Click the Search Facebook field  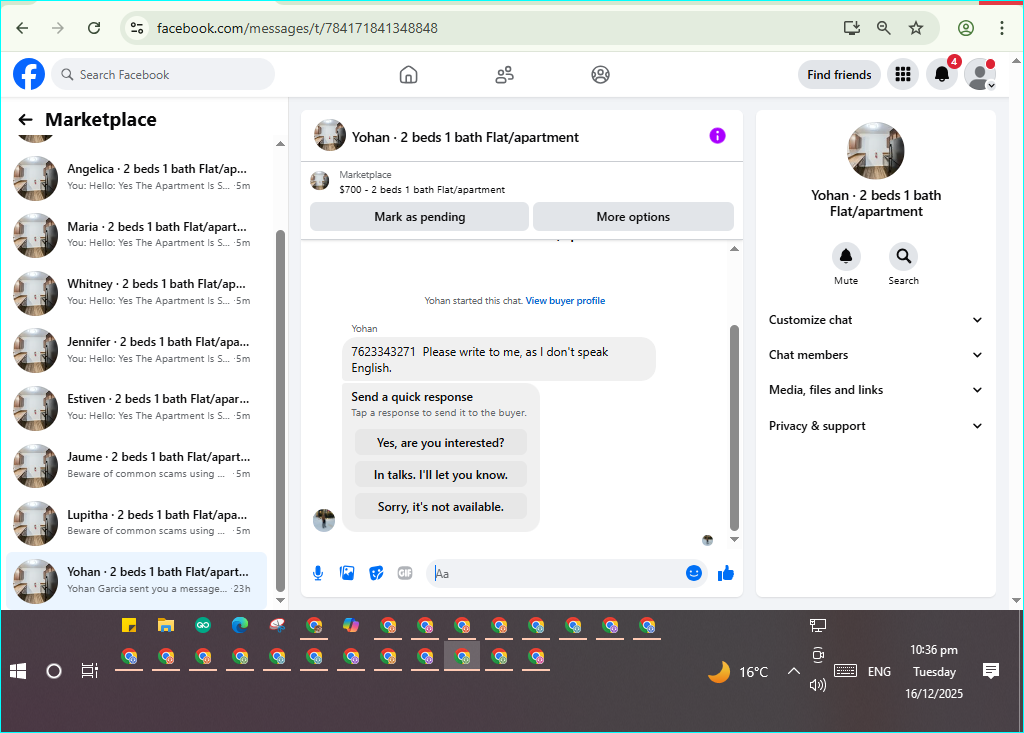pos(163,74)
